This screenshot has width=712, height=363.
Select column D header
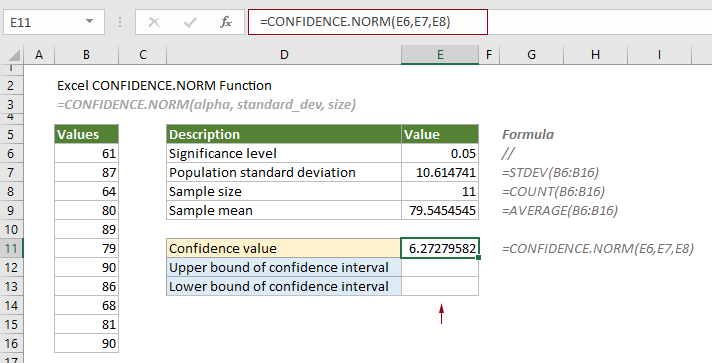[x=284, y=55]
